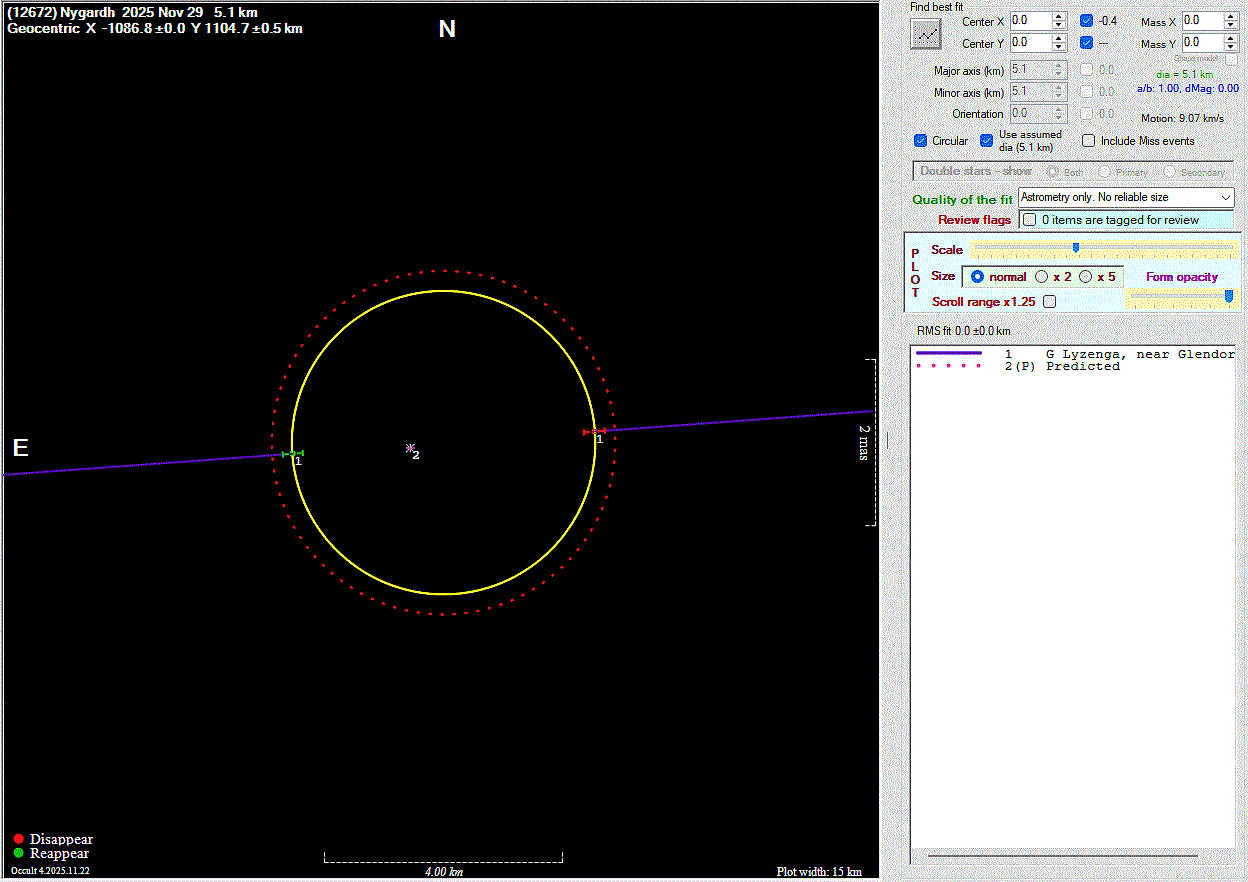Uncheck the Circular checkbox
Image resolution: width=1248 pixels, height=882 pixels.
[x=921, y=141]
